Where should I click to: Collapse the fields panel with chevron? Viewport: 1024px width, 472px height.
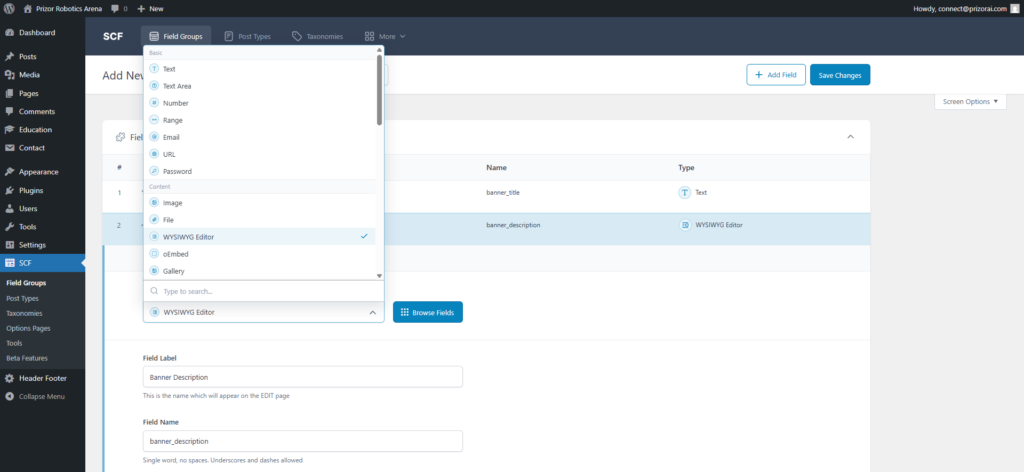coord(850,136)
